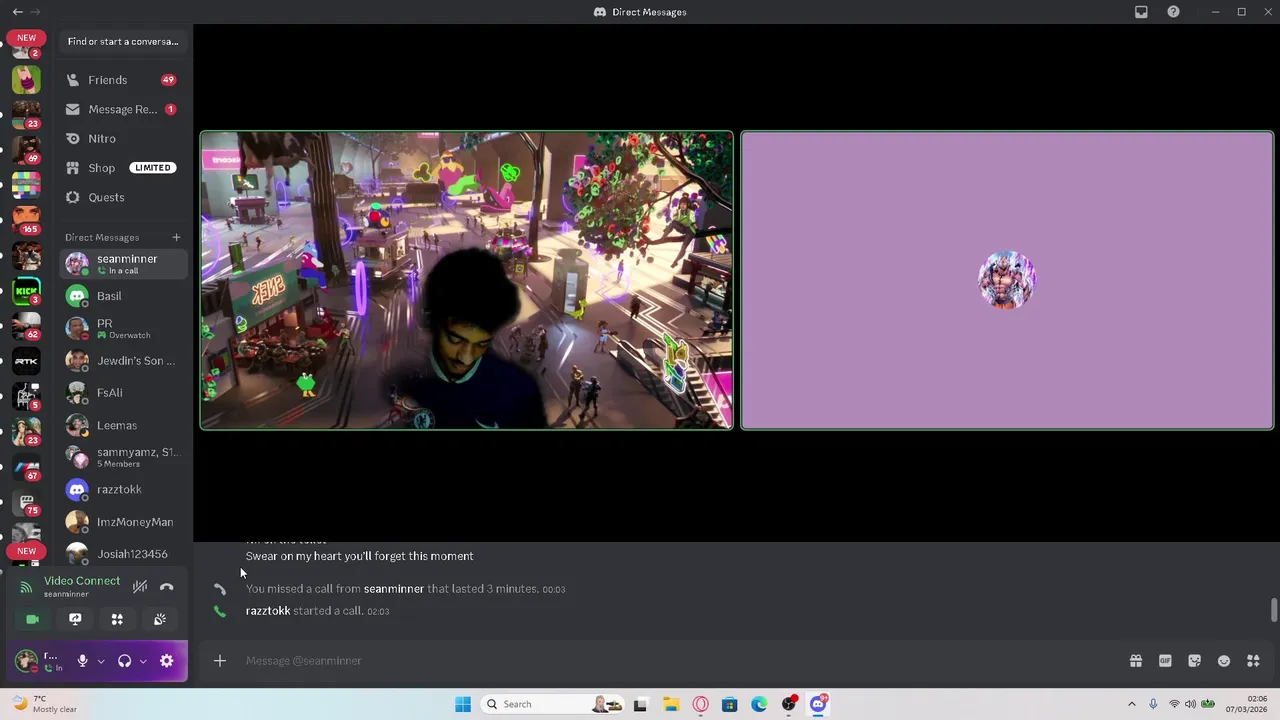Click razztokk name in started call message
Image resolution: width=1280 pixels, height=720 pixels.
point(268,611)
